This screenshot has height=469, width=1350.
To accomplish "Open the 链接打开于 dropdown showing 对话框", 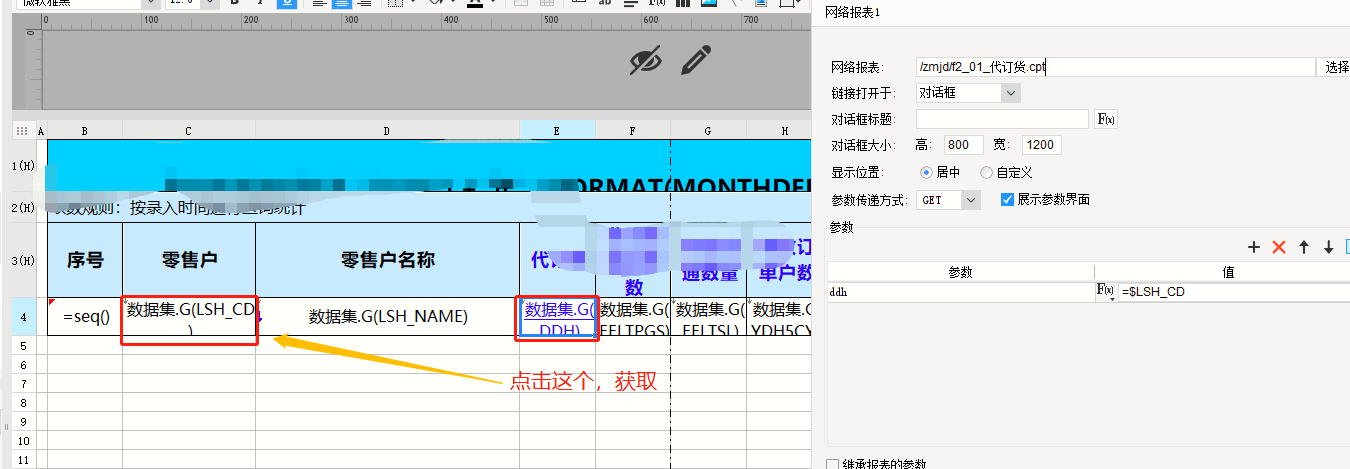I will coord(968,93).
